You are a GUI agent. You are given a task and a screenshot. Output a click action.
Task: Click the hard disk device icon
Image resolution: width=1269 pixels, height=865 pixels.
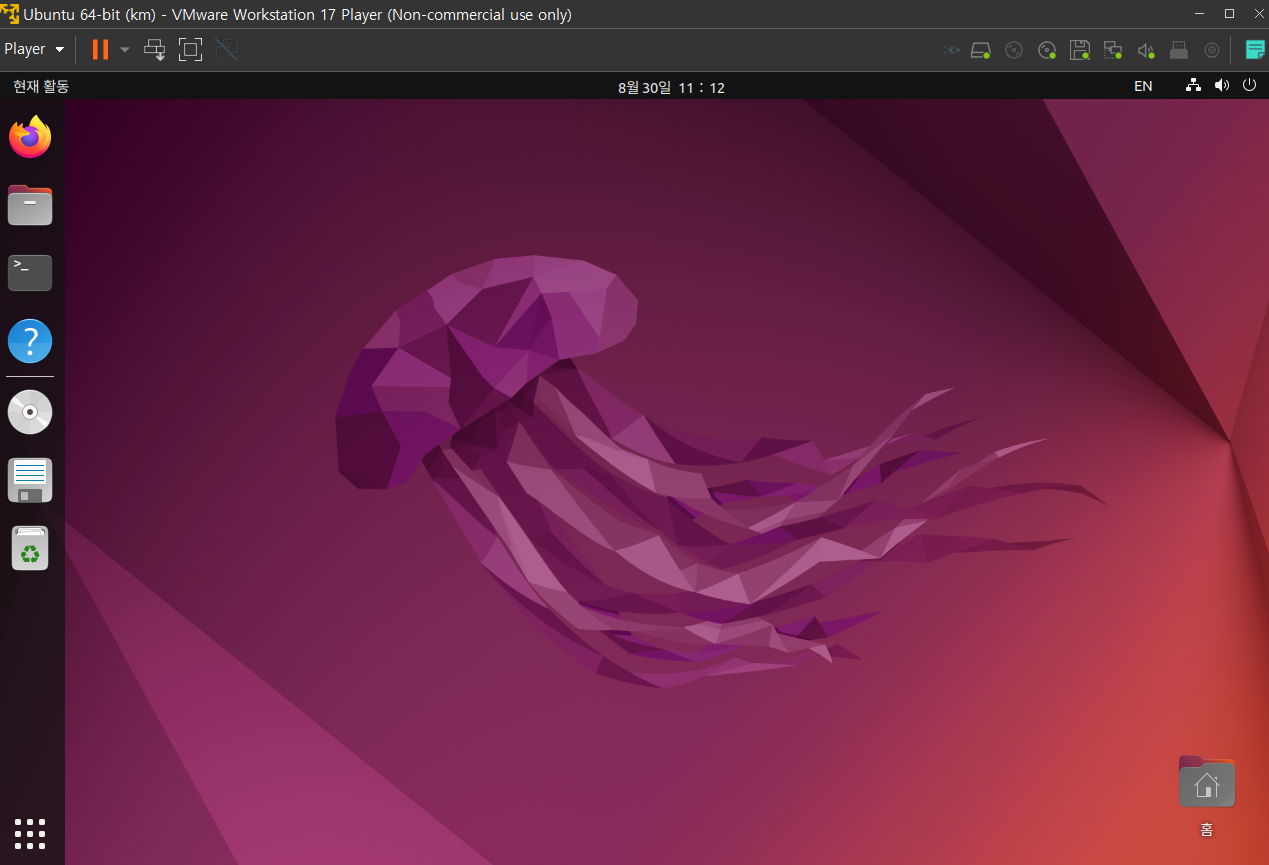coord(981,50)
